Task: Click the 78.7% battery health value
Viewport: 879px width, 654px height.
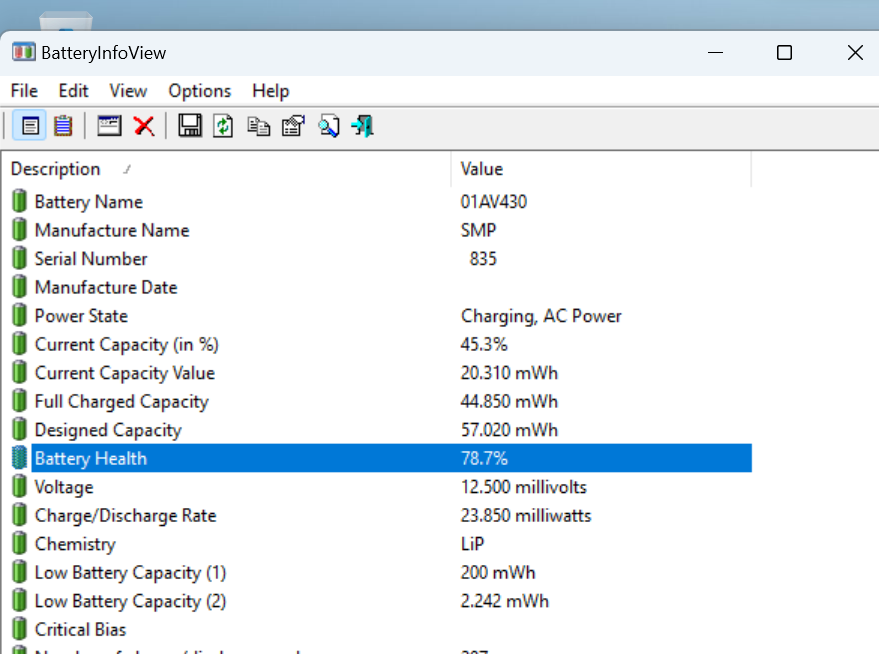Action: (484, 458)
